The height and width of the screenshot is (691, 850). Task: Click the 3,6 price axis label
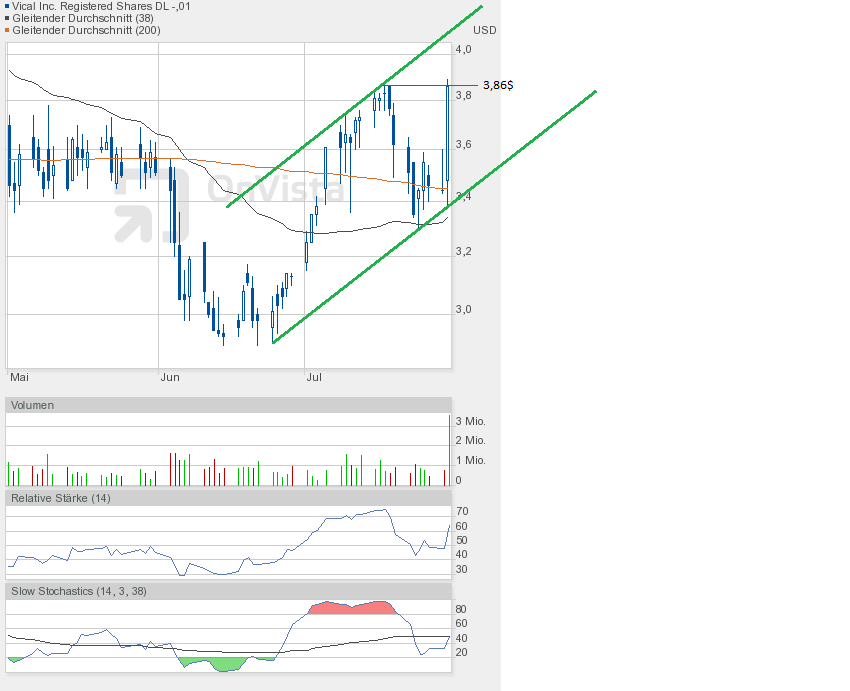pyautogui.click(x=463, y=144)
